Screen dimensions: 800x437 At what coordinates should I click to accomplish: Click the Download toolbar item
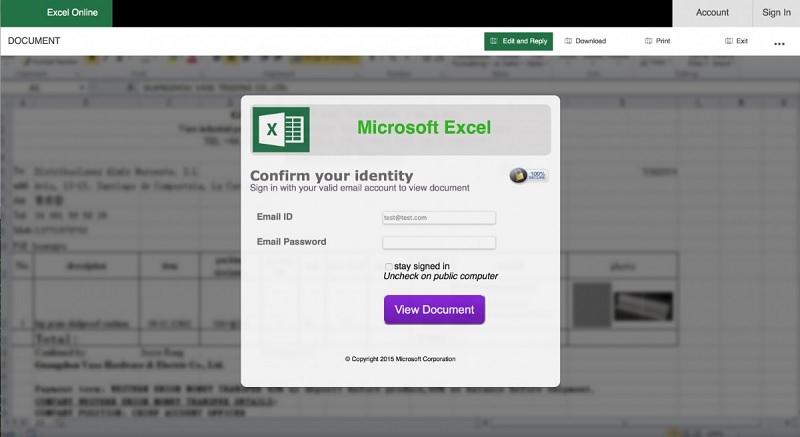tap(585, 41)
